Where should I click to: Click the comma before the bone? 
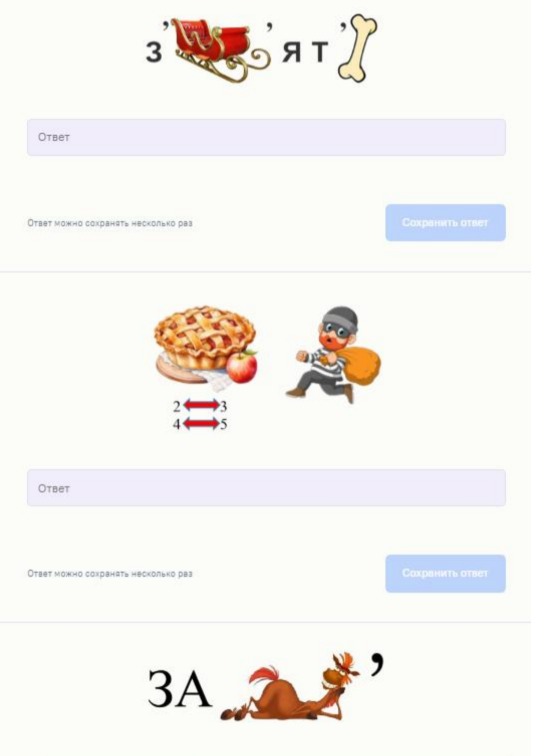tap(342, 29)
